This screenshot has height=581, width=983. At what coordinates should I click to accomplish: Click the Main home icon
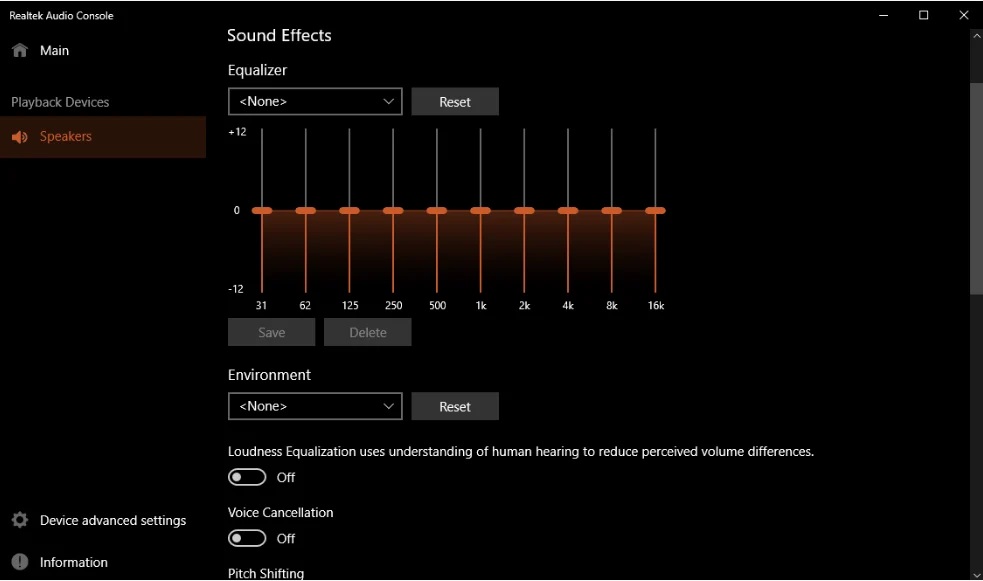point(20,51)
